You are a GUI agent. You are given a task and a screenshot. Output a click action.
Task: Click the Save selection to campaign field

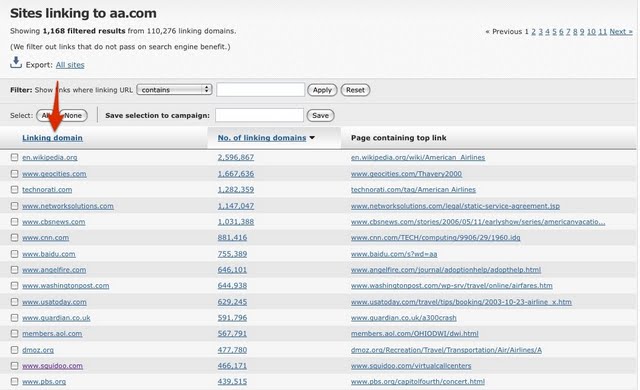pyautogui.click(x=259, y=115)
